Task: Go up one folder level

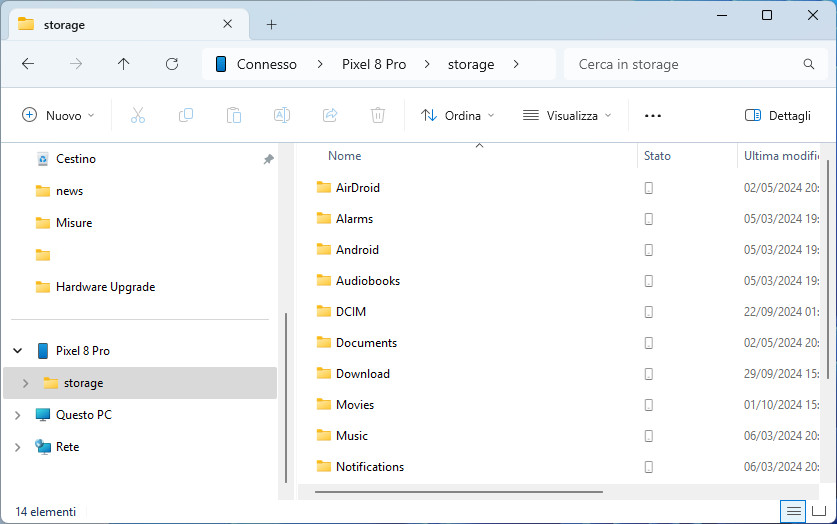Action: (123, 64)
